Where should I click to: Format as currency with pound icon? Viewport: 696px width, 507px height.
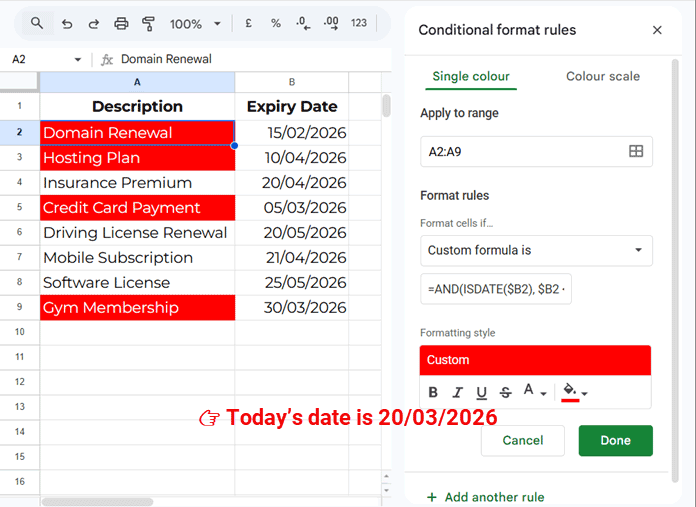click(249, 23)
